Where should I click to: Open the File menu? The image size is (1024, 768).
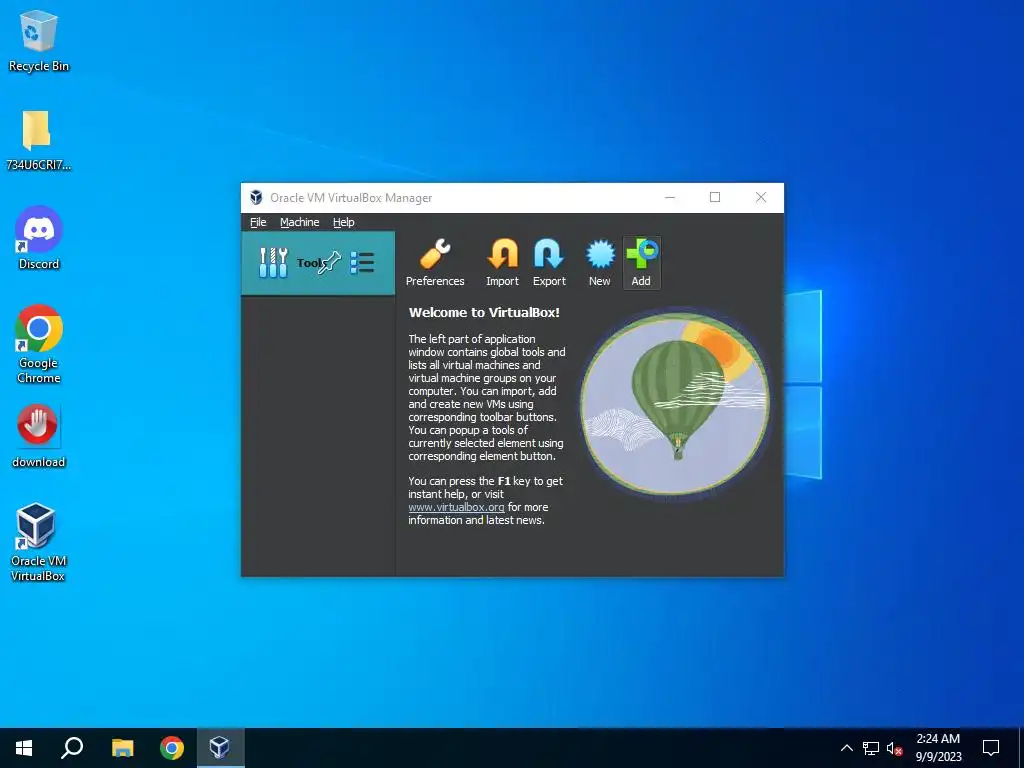258,222
